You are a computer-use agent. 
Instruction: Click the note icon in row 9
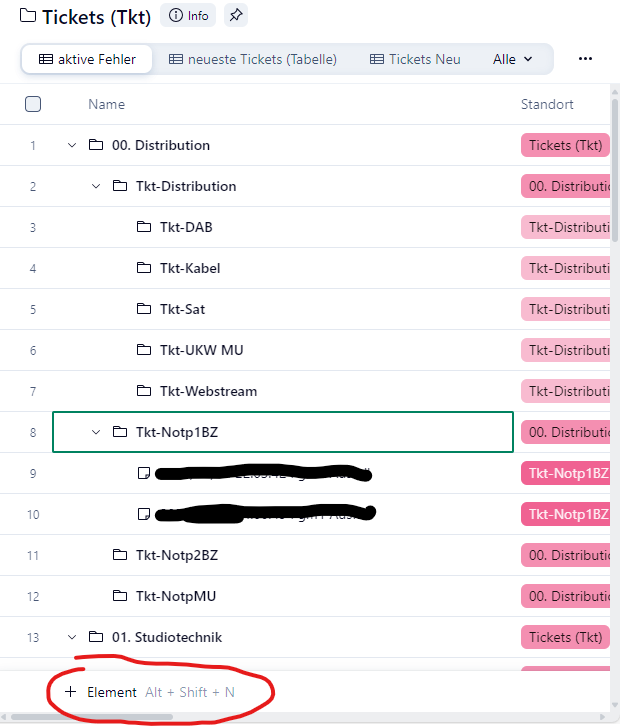point(143,473)
